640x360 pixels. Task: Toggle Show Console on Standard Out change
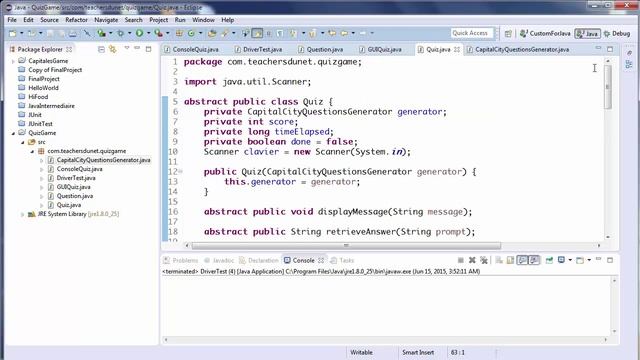pos(522,260)
